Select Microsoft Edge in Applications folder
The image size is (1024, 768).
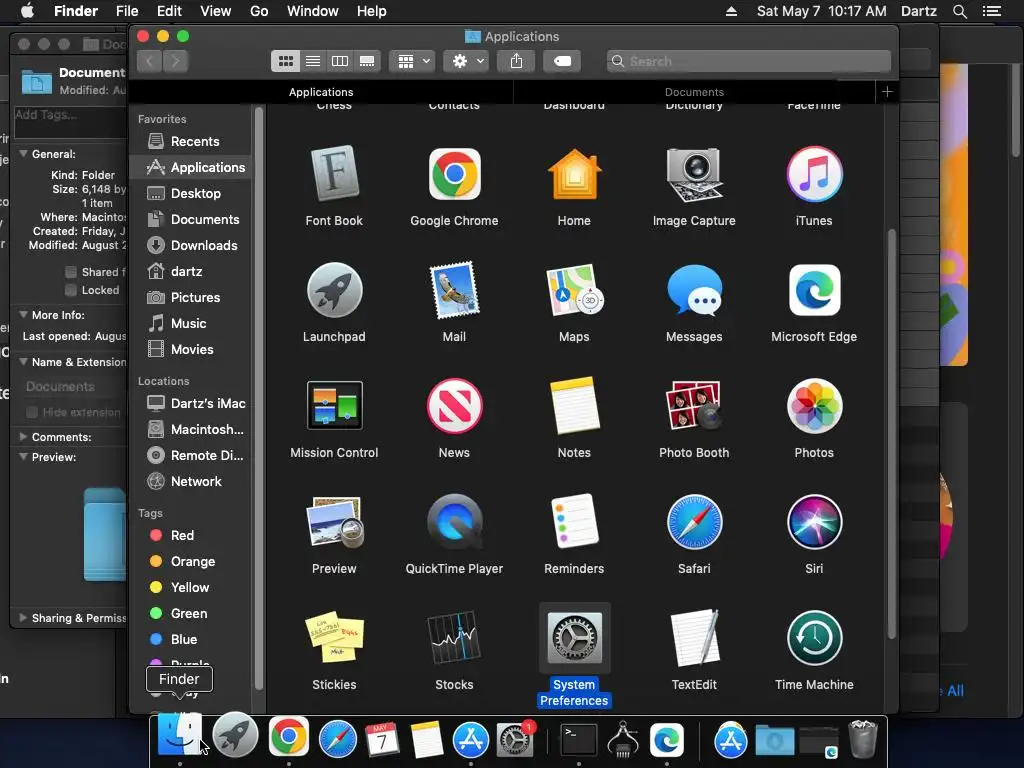click(x=814, y=290)
